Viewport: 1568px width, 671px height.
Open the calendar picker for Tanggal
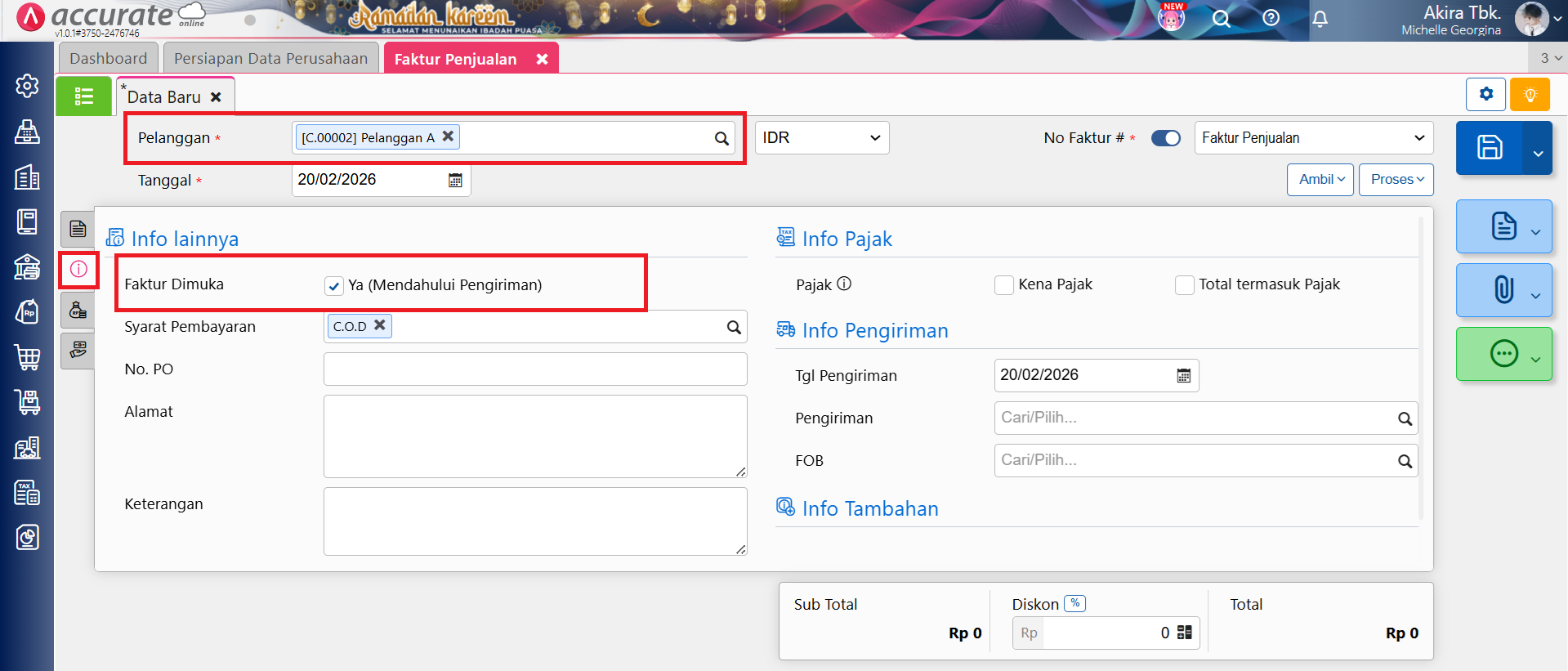pos(455,181)
